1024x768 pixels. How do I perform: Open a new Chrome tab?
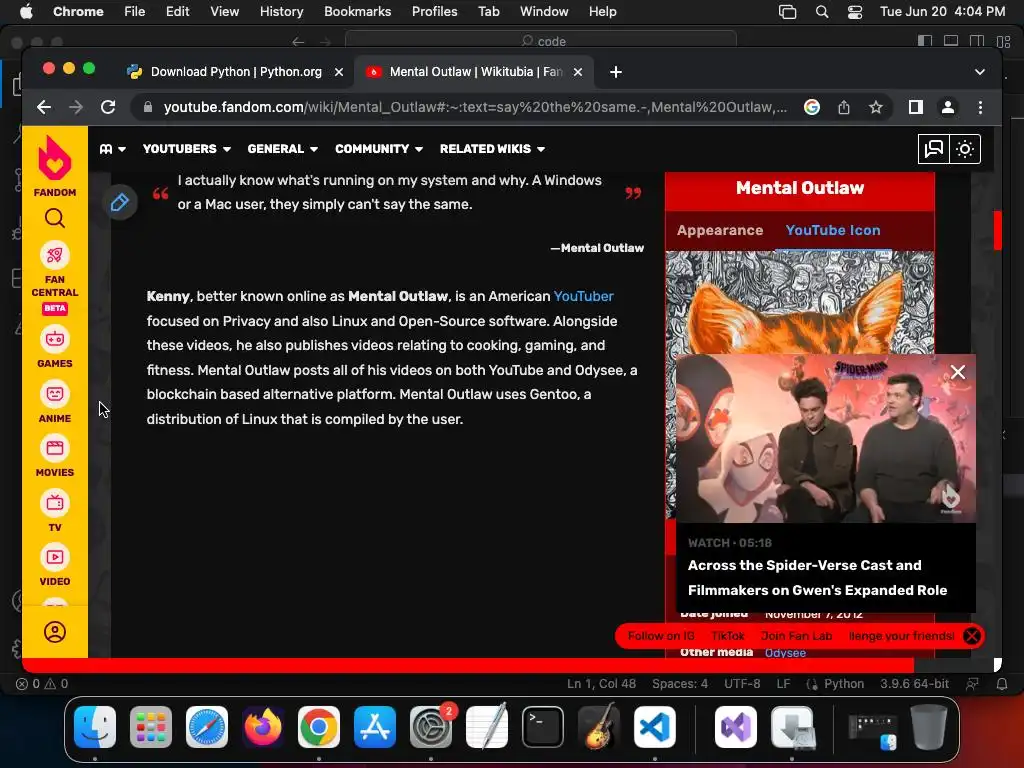click(616, 72)
